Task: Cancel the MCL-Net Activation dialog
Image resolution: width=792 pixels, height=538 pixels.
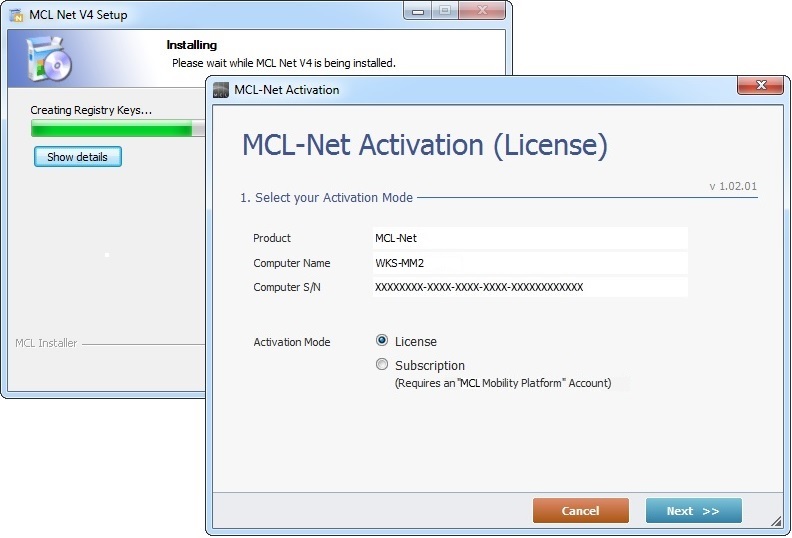Action: pyautogui.click(x=581, y=511)
